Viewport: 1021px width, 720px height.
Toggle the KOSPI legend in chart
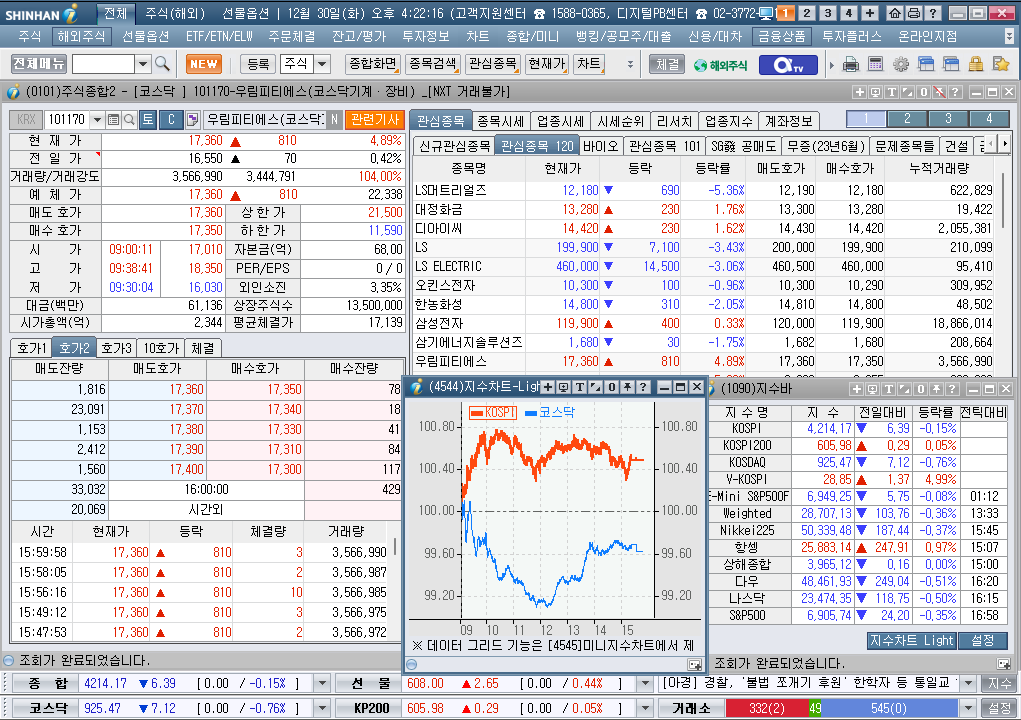pyautogui.click(x=493, y=412)
